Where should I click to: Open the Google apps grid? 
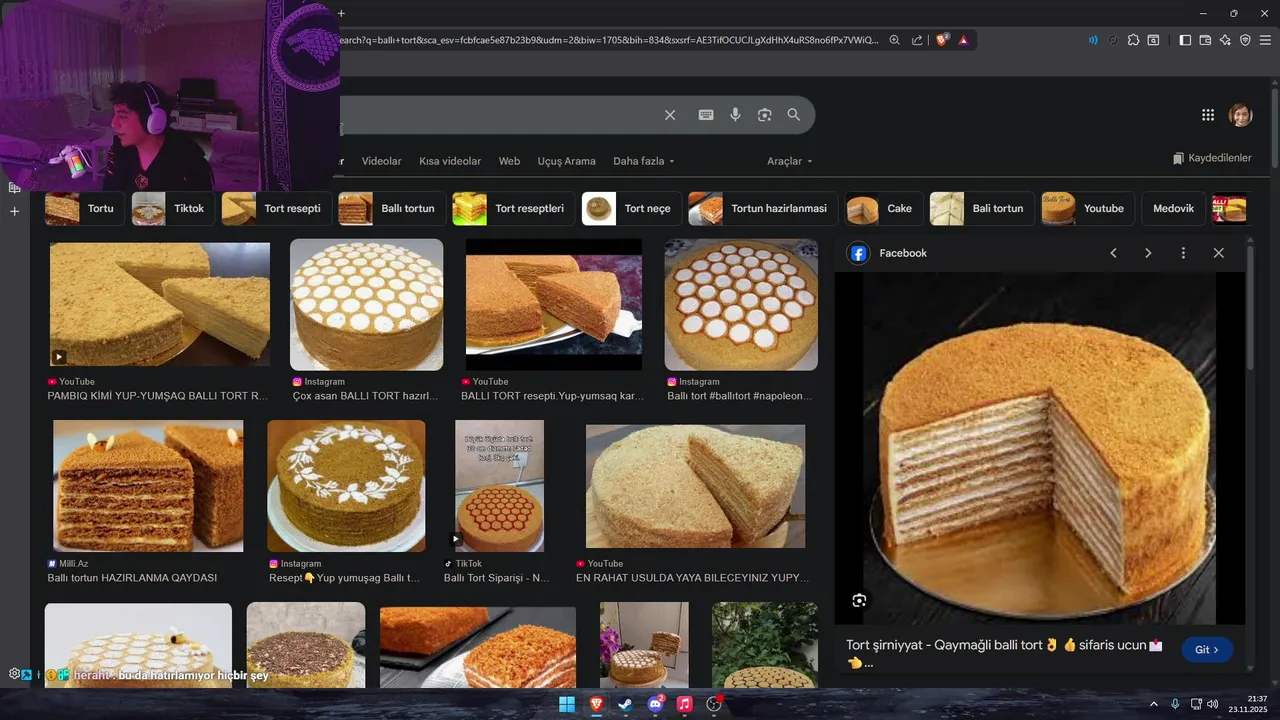[x=1208, y=115]
